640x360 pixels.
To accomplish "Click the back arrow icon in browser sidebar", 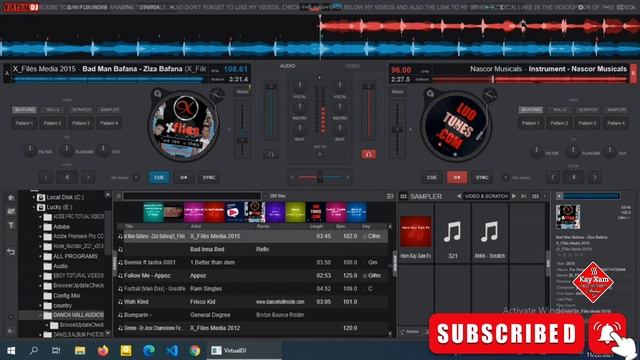I will [x=11, y=252].
